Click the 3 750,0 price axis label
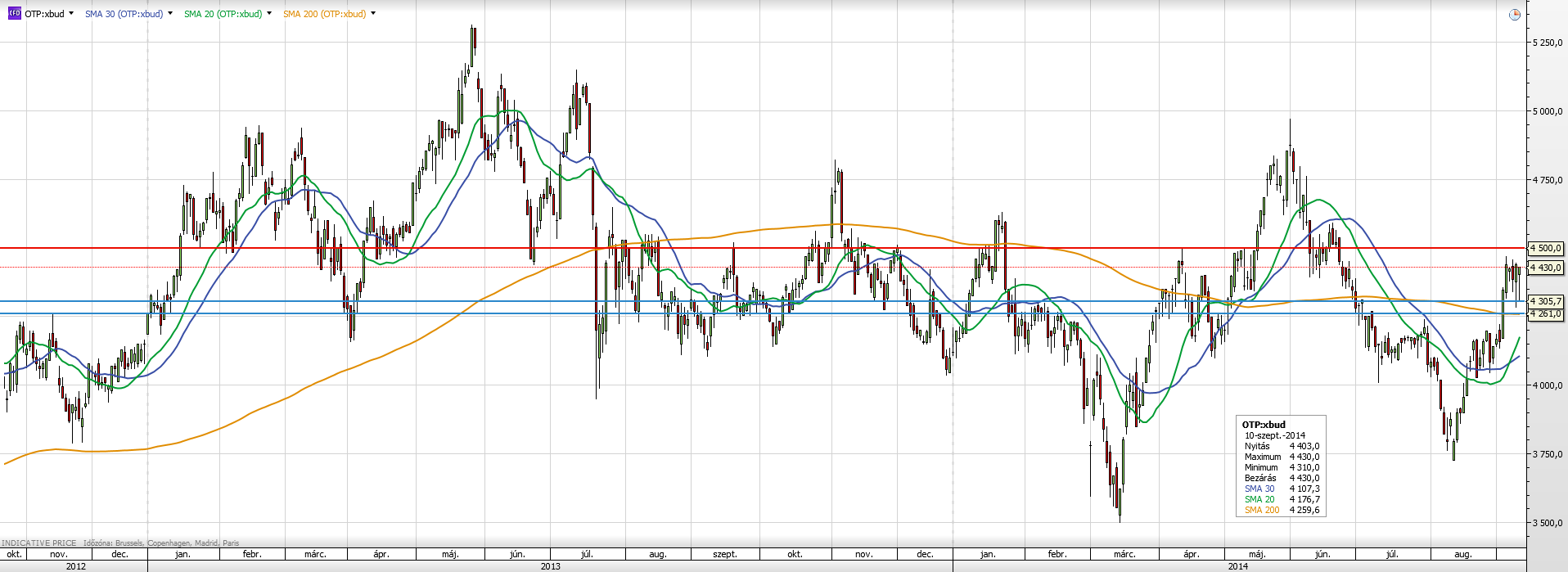Image resolution: width=1568 pixels, height=572 pixels. 1547,454
